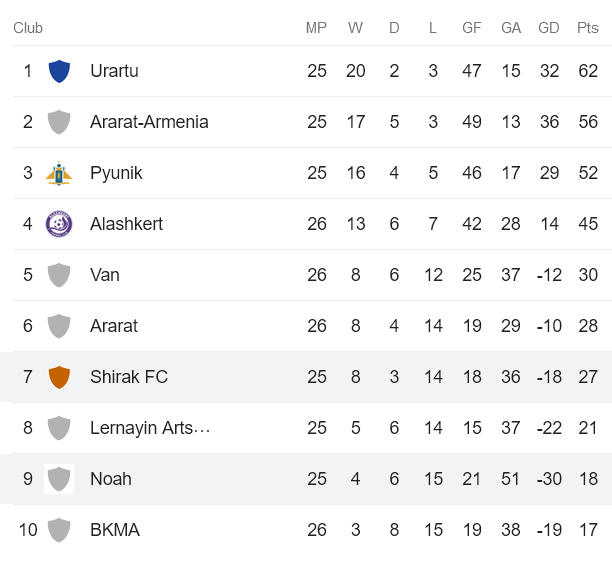Screen dimensions: 612x562
Task: Open the Ararat-Armenia team name
Action: tap(149, 122)
